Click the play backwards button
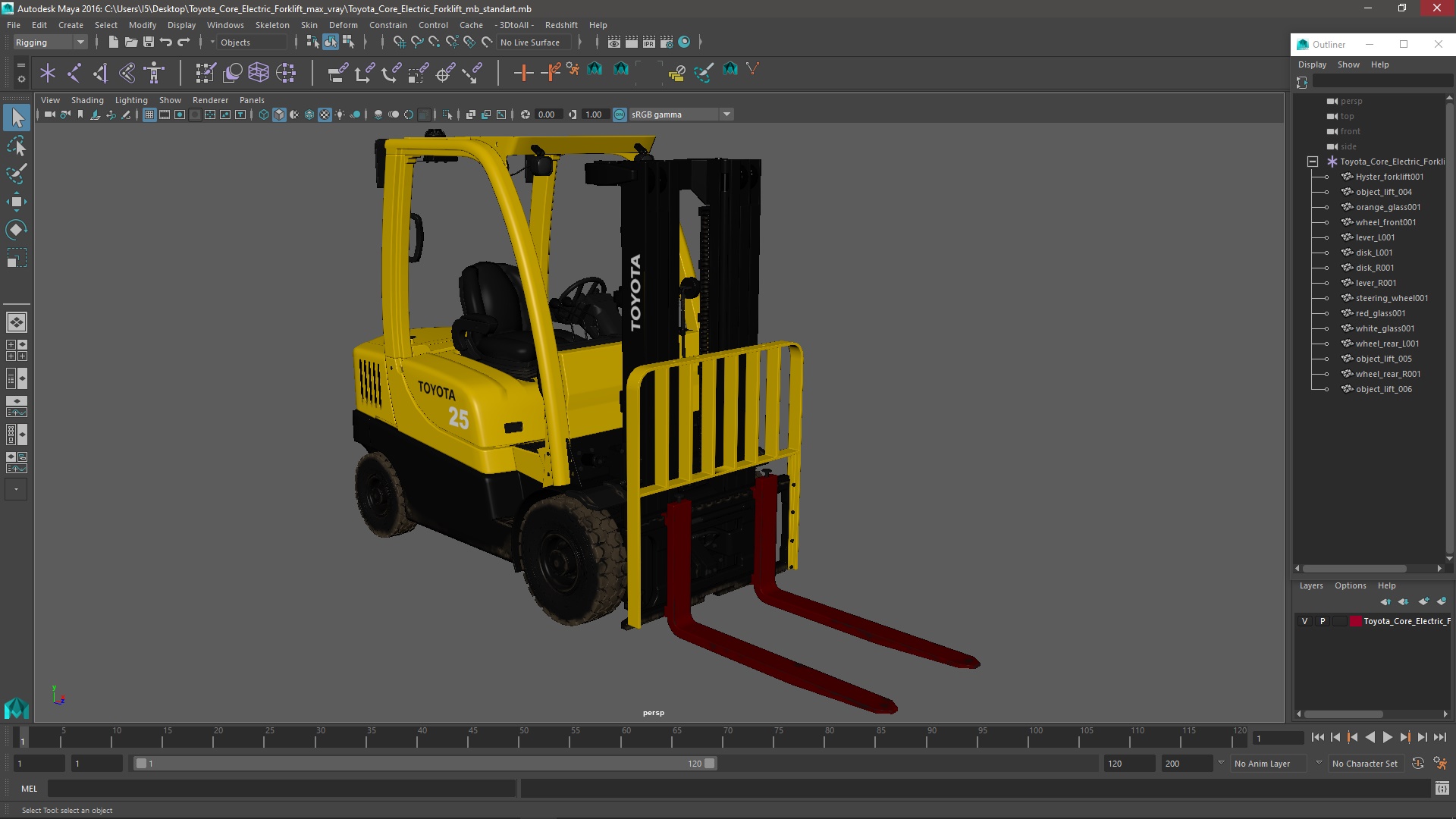Viewport: 1456px width, 819px height. click(x=1370, y=737)
